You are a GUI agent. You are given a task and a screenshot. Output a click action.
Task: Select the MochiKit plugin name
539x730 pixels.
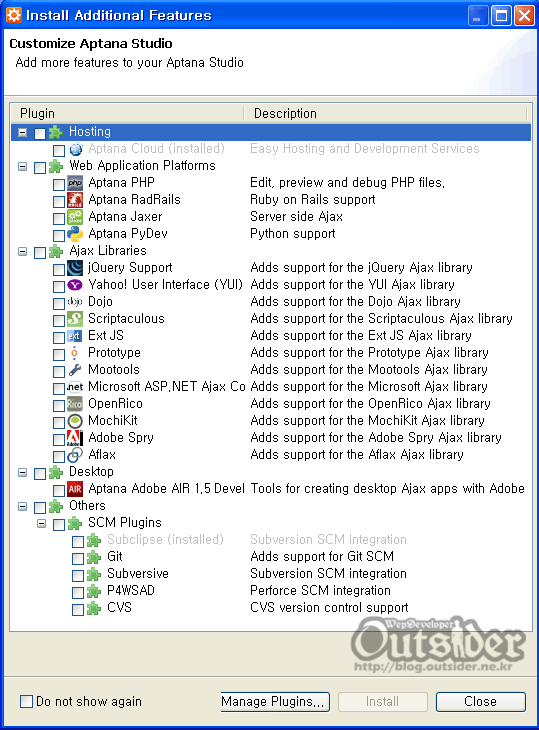pyautogui.click(x=113, y=421)
